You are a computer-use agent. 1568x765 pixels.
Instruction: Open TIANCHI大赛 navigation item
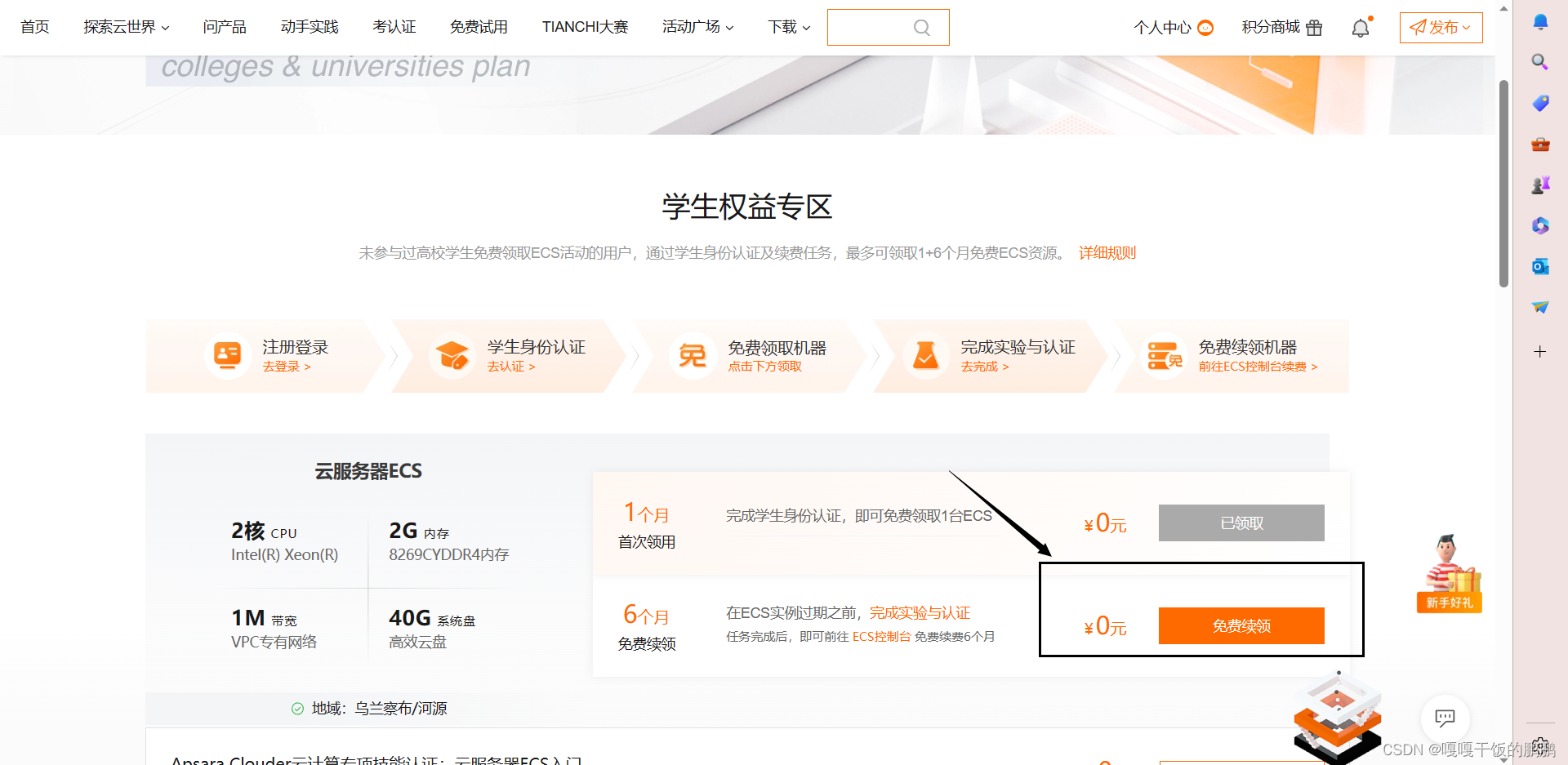pyautogui.click(x=585, y=27)
